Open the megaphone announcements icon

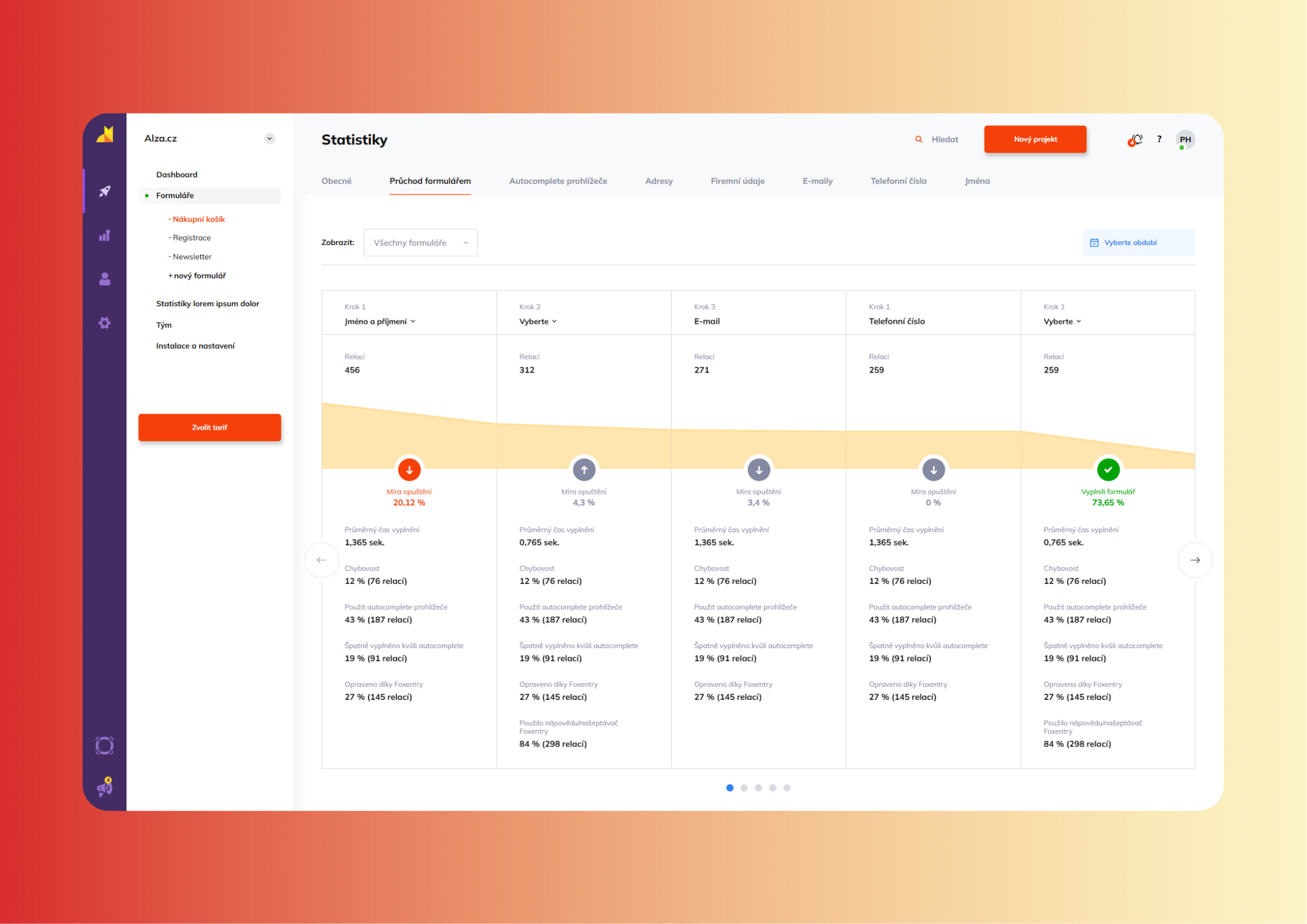pos(105,788)
